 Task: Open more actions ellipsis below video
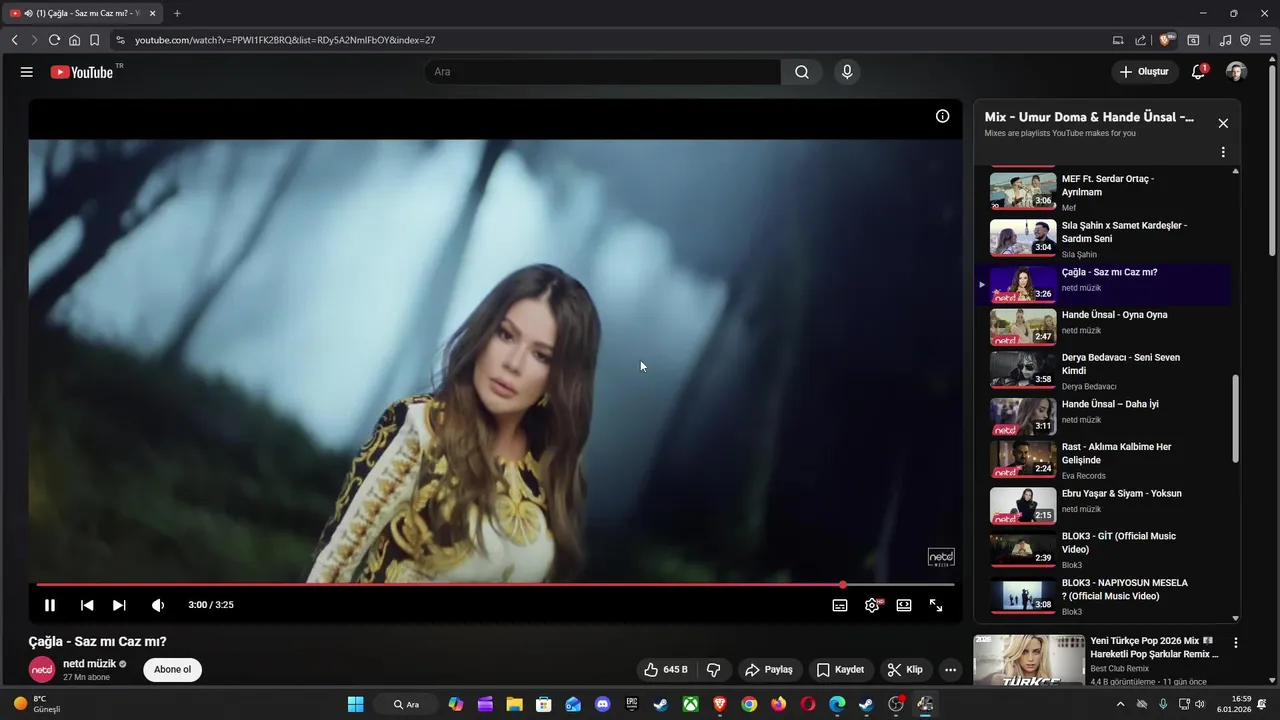(x=950, y=669)
